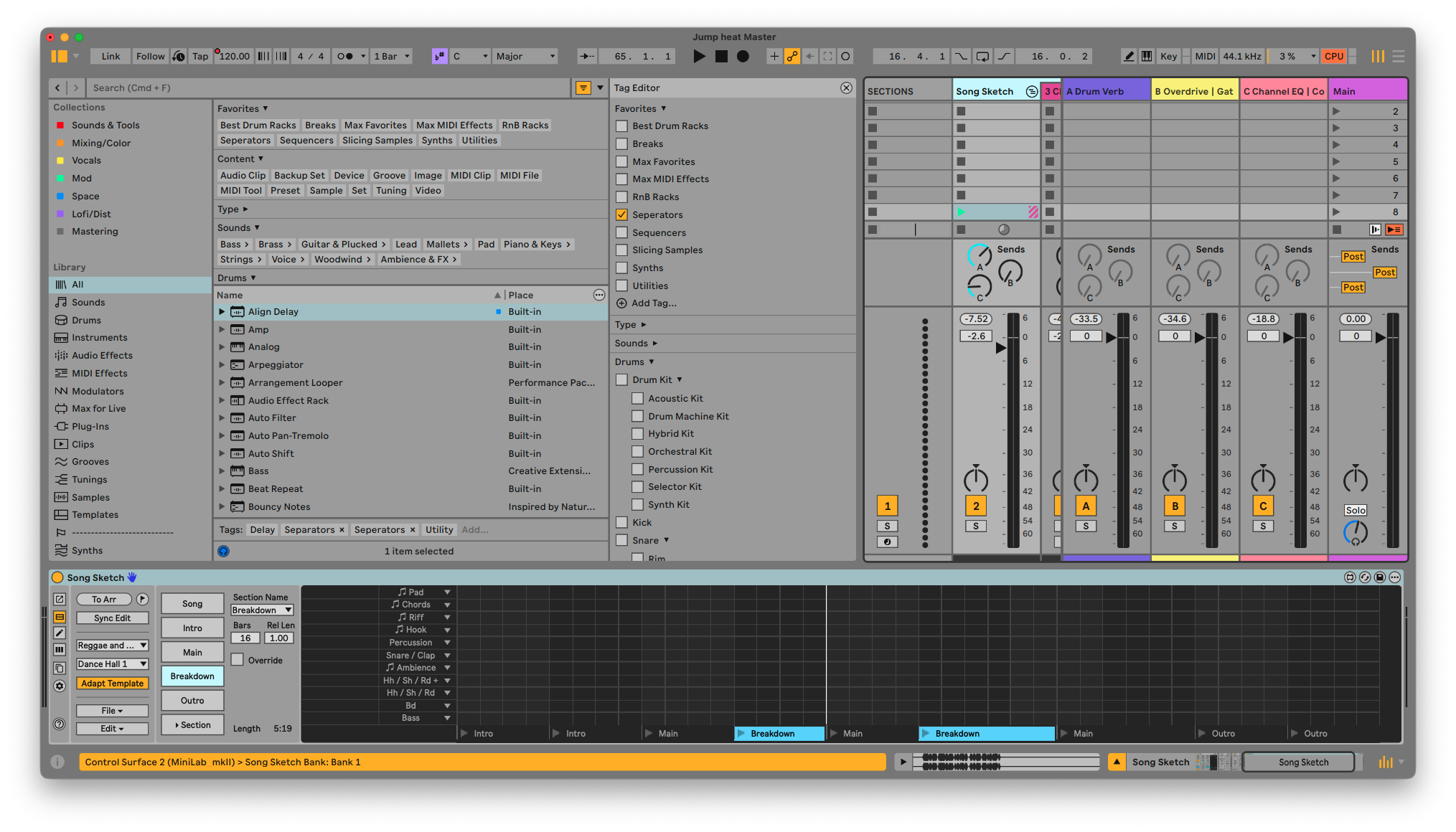Click the Stop button in transport

(x=721, y=56)
